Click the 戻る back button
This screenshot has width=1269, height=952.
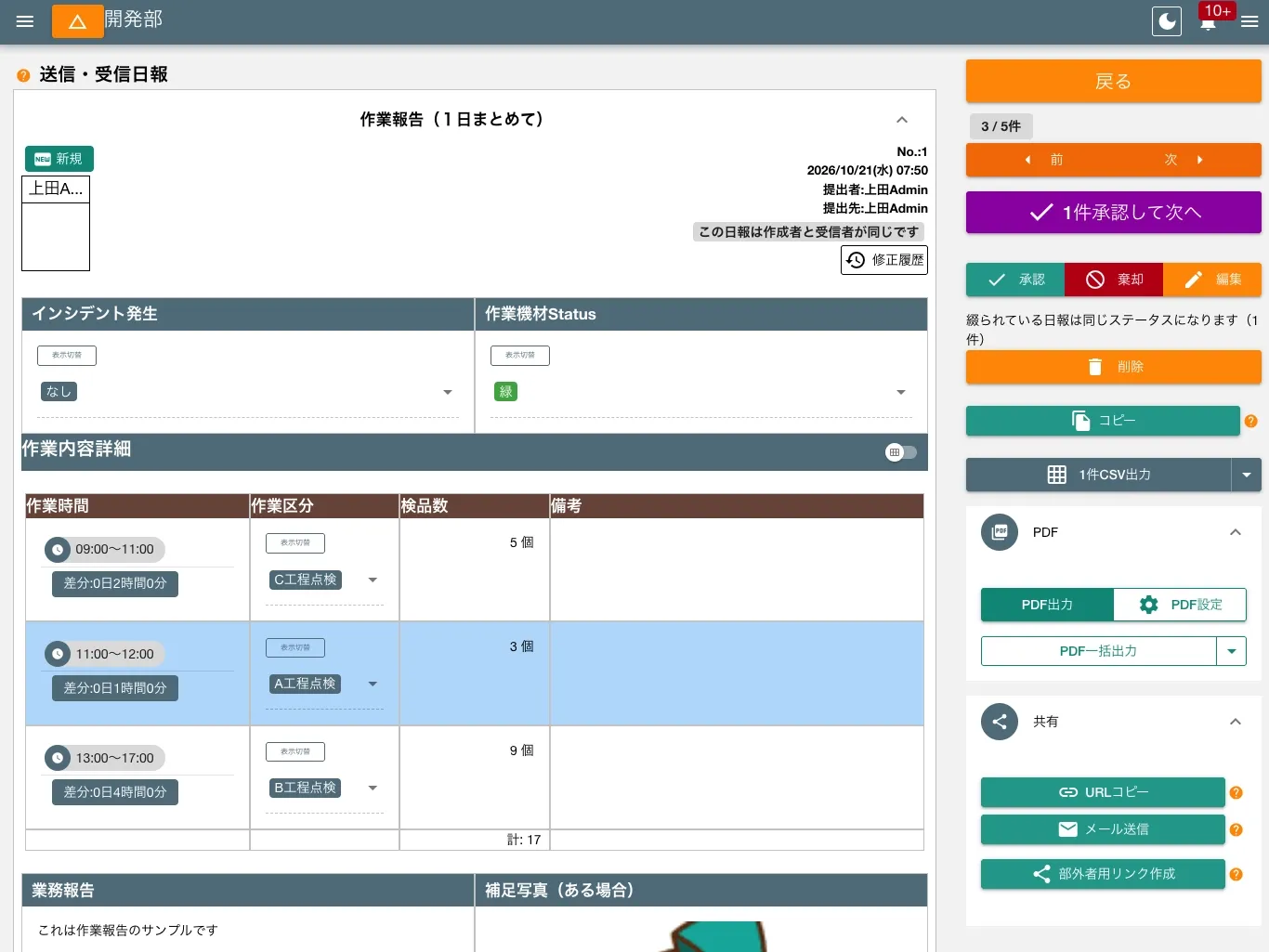pos(1114,81)
